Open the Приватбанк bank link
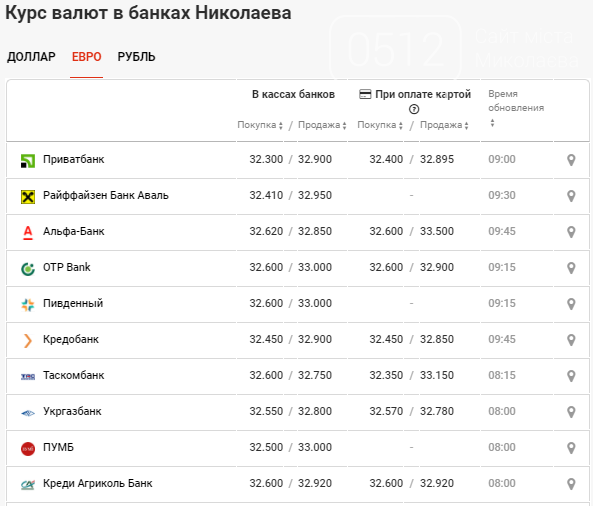Image resolution: width=593 pixels, height=506 pixels. (73, 159)
